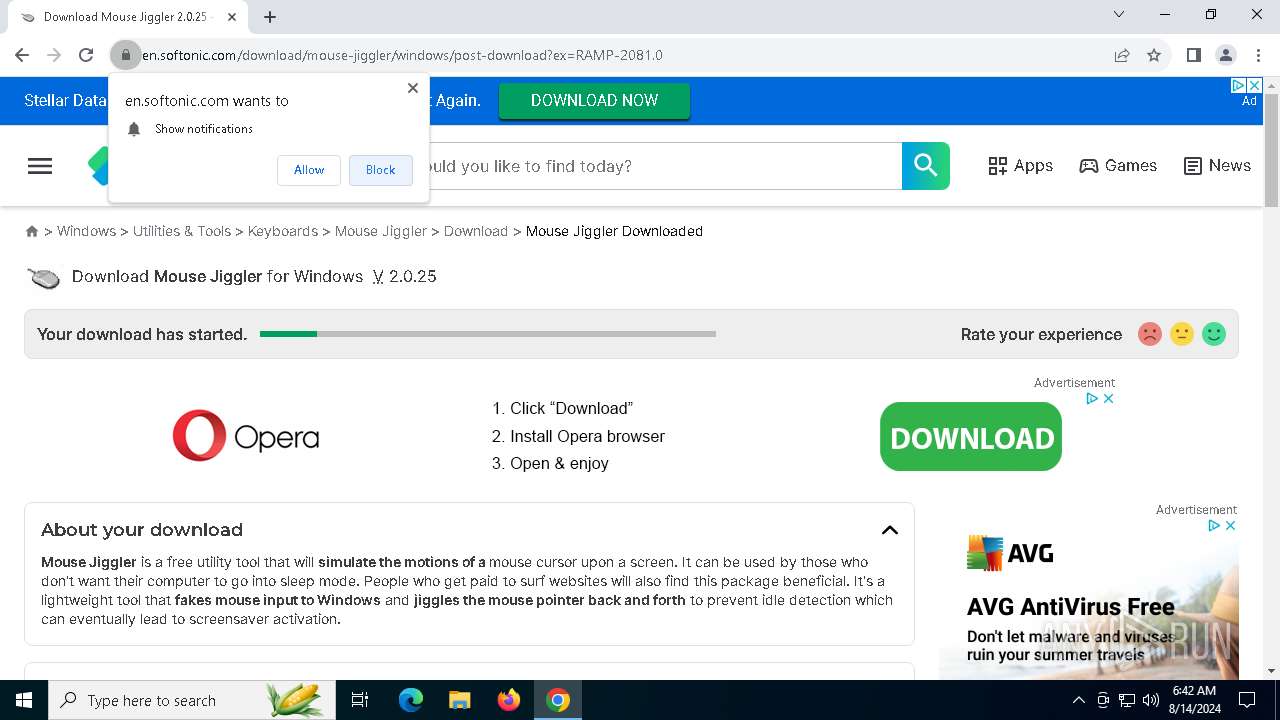1280x720 pixels.
Task: Close the Opera advertisement
Action: tap(1108, 398)
